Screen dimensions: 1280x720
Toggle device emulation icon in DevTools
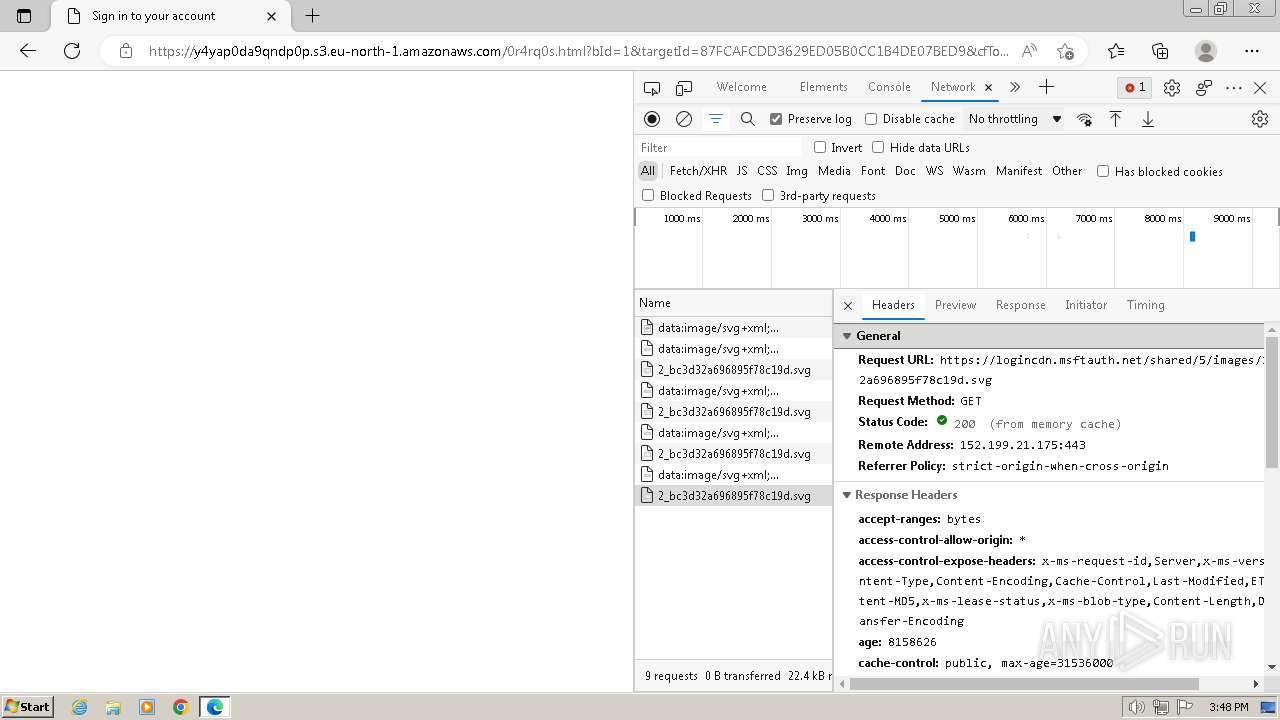coord(684,88)
